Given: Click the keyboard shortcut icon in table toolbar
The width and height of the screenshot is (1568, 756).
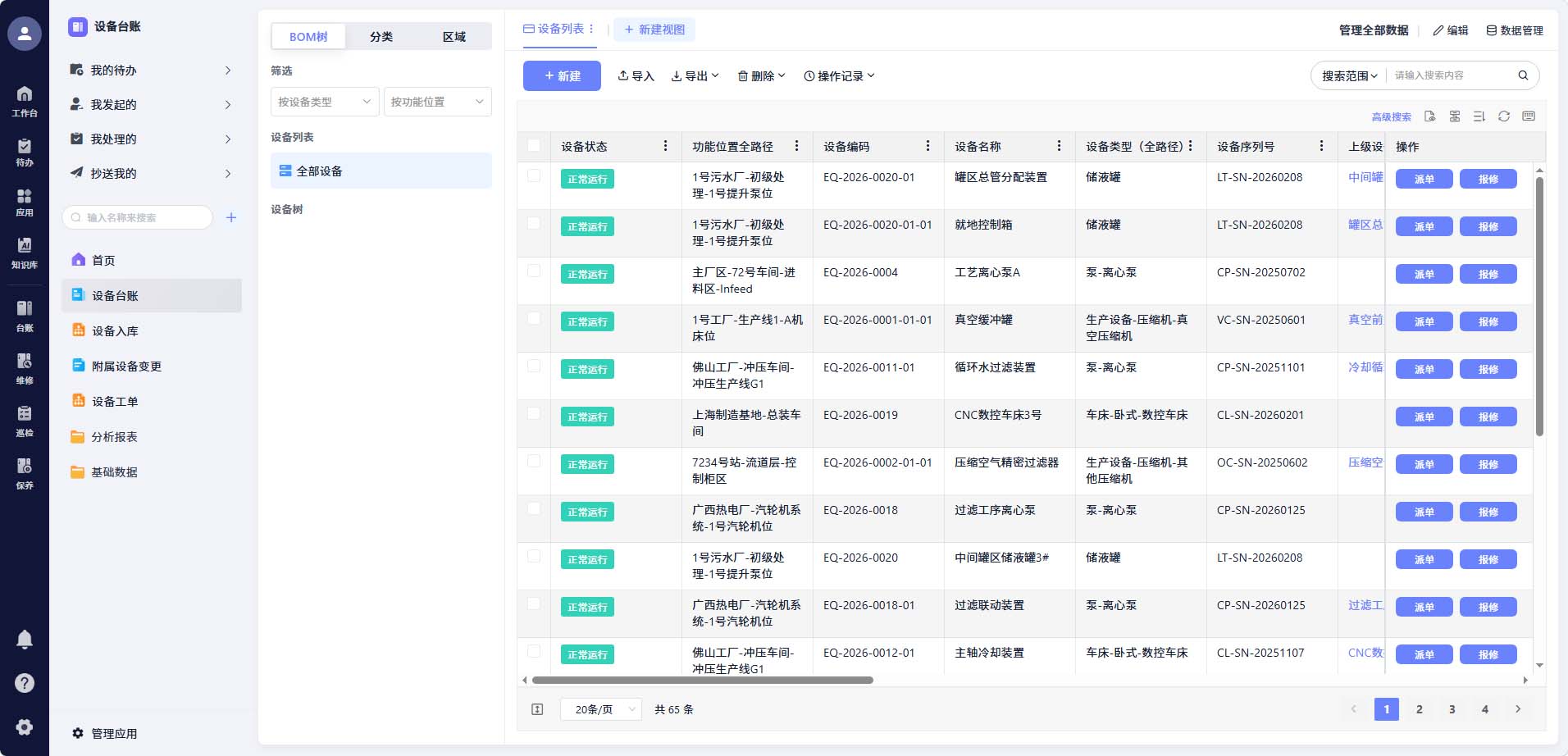Looking at the screenshot, I should (1529, 116).
